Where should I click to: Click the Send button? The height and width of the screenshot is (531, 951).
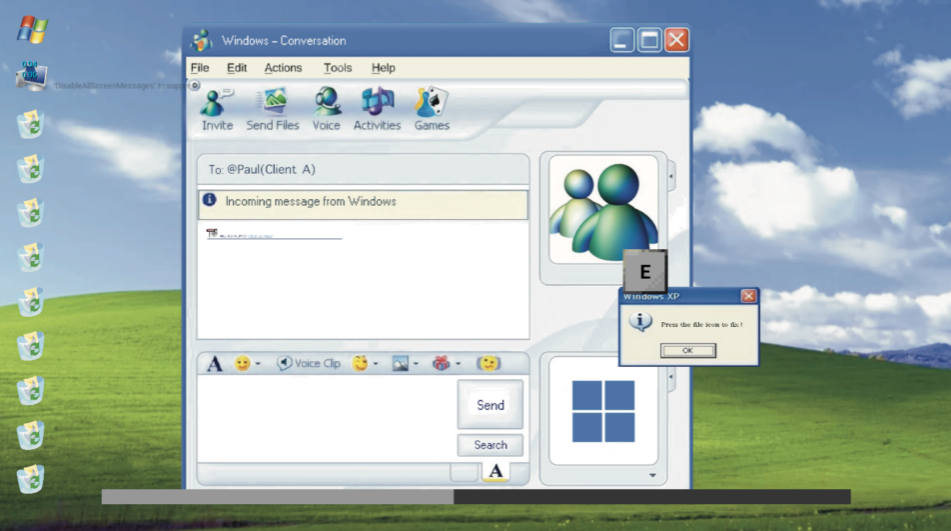pos(490,405)
